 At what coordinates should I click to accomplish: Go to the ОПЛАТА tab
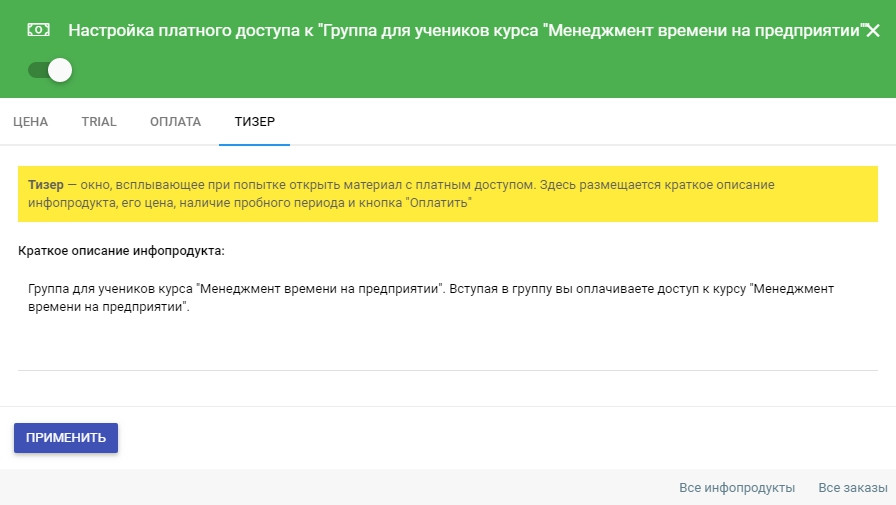pyautogui.click(x=175, y=122)
